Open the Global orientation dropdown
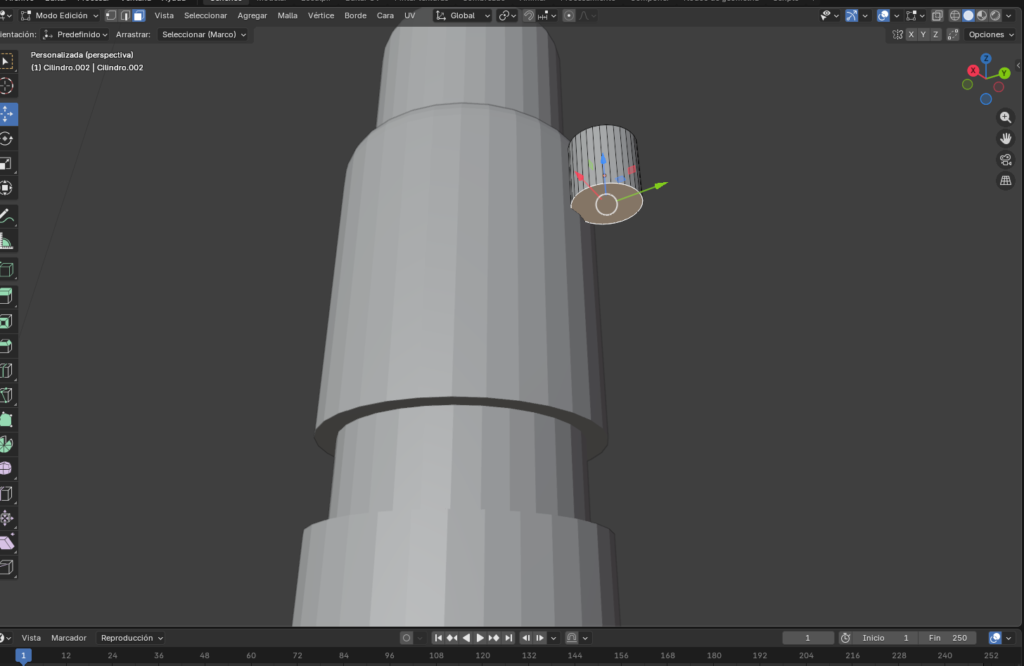The width and height of the screenshot is (1024, 666). pyautogui.click(x=462, y=16)
